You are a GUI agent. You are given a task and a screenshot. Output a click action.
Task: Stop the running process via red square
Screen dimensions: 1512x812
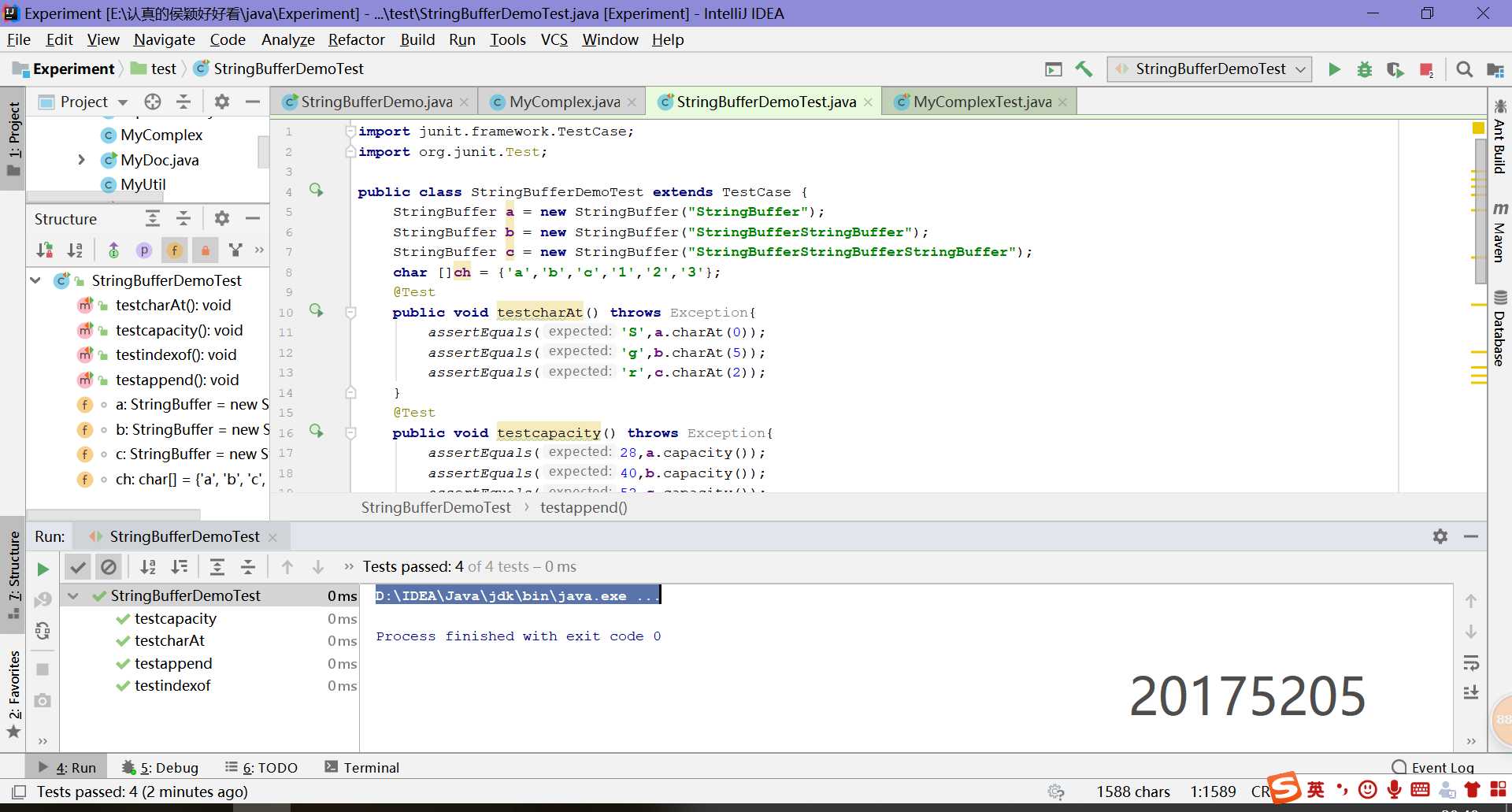click(x=1426, y=69)
